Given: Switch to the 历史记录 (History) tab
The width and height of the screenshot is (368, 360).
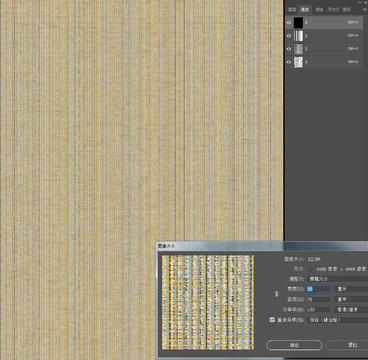Looking at the screenshot, I should point(334,10).
